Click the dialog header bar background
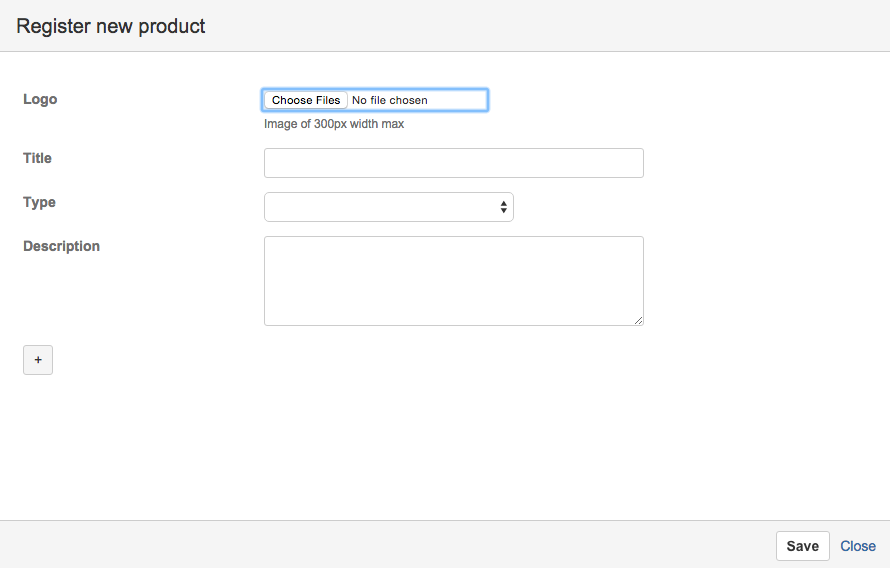Image resolution: width=890 pixels, height=568 pixels. (545, 26)
